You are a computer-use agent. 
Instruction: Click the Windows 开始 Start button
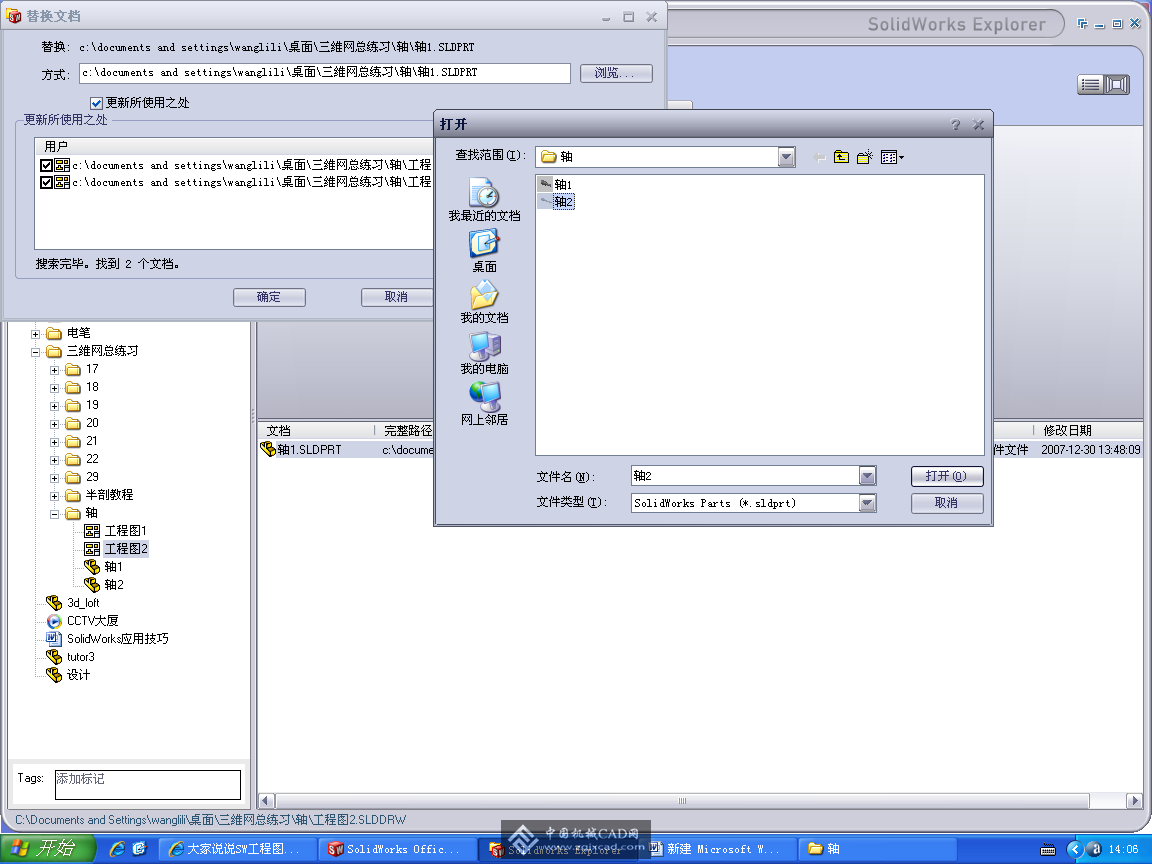47,849
